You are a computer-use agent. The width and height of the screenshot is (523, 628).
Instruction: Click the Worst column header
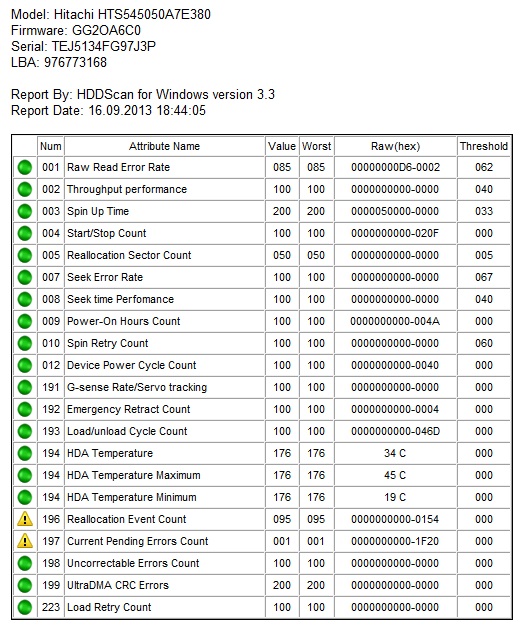click(x=316, y=146)
